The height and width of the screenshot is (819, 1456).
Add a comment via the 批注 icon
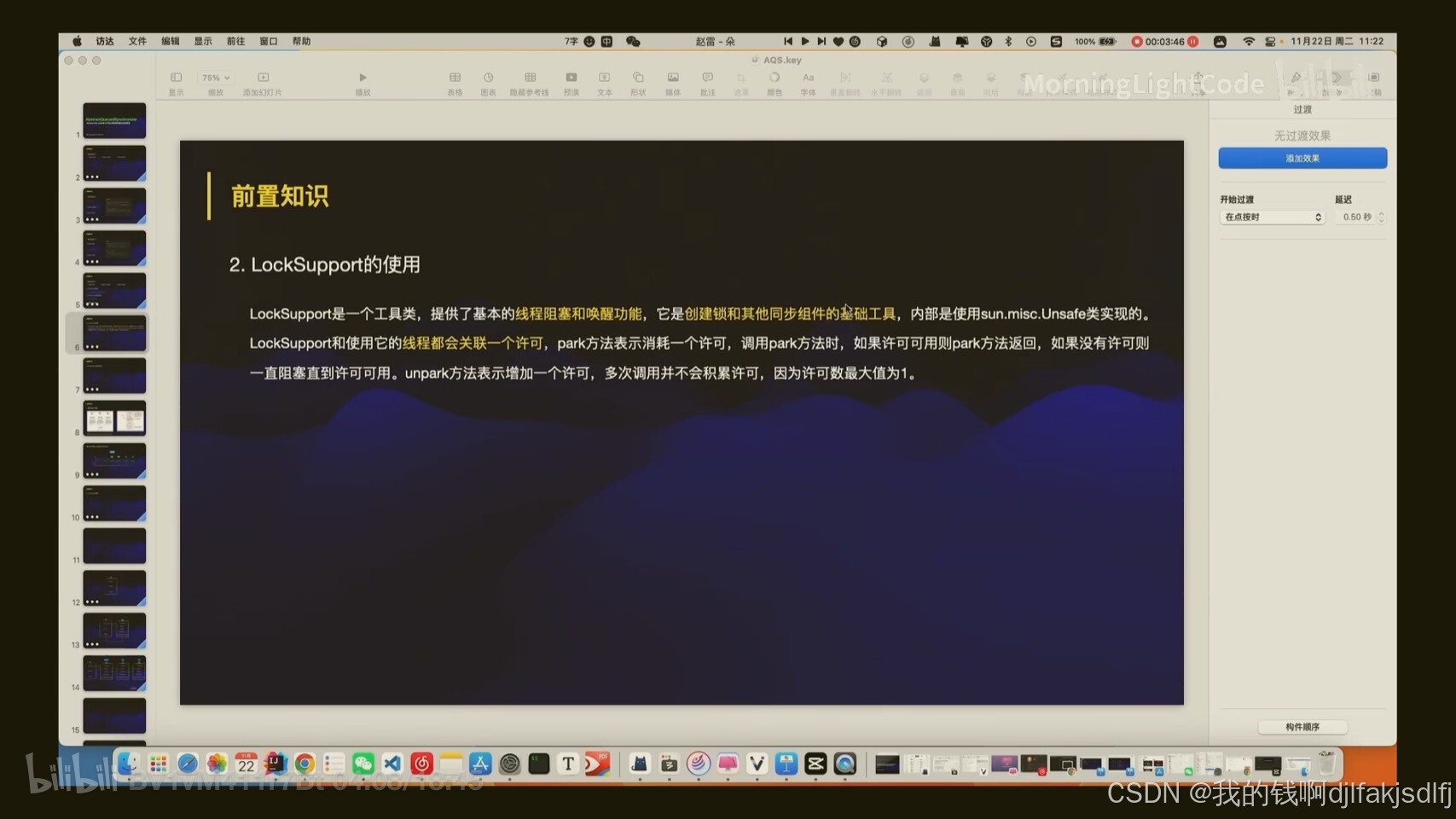(x=707, y=78)
